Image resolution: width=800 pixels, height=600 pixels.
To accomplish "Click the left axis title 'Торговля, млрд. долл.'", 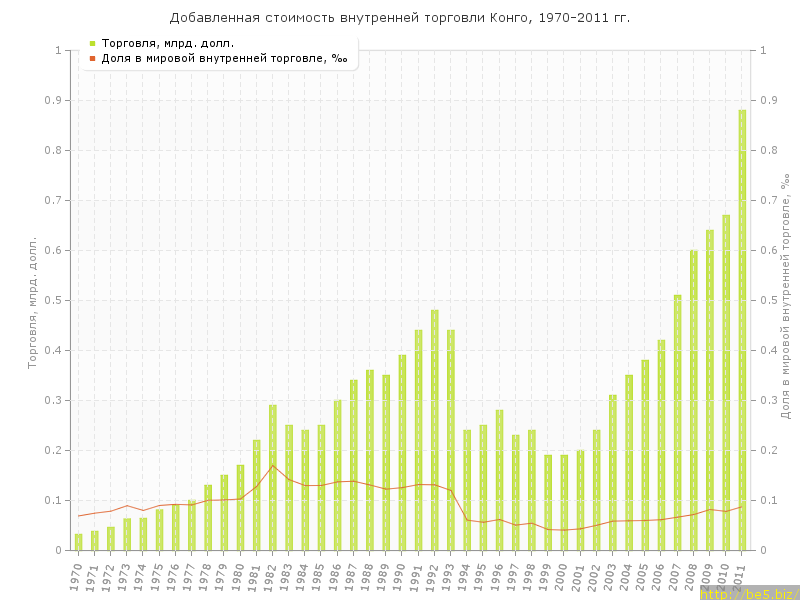I will (x=32, y=302).
